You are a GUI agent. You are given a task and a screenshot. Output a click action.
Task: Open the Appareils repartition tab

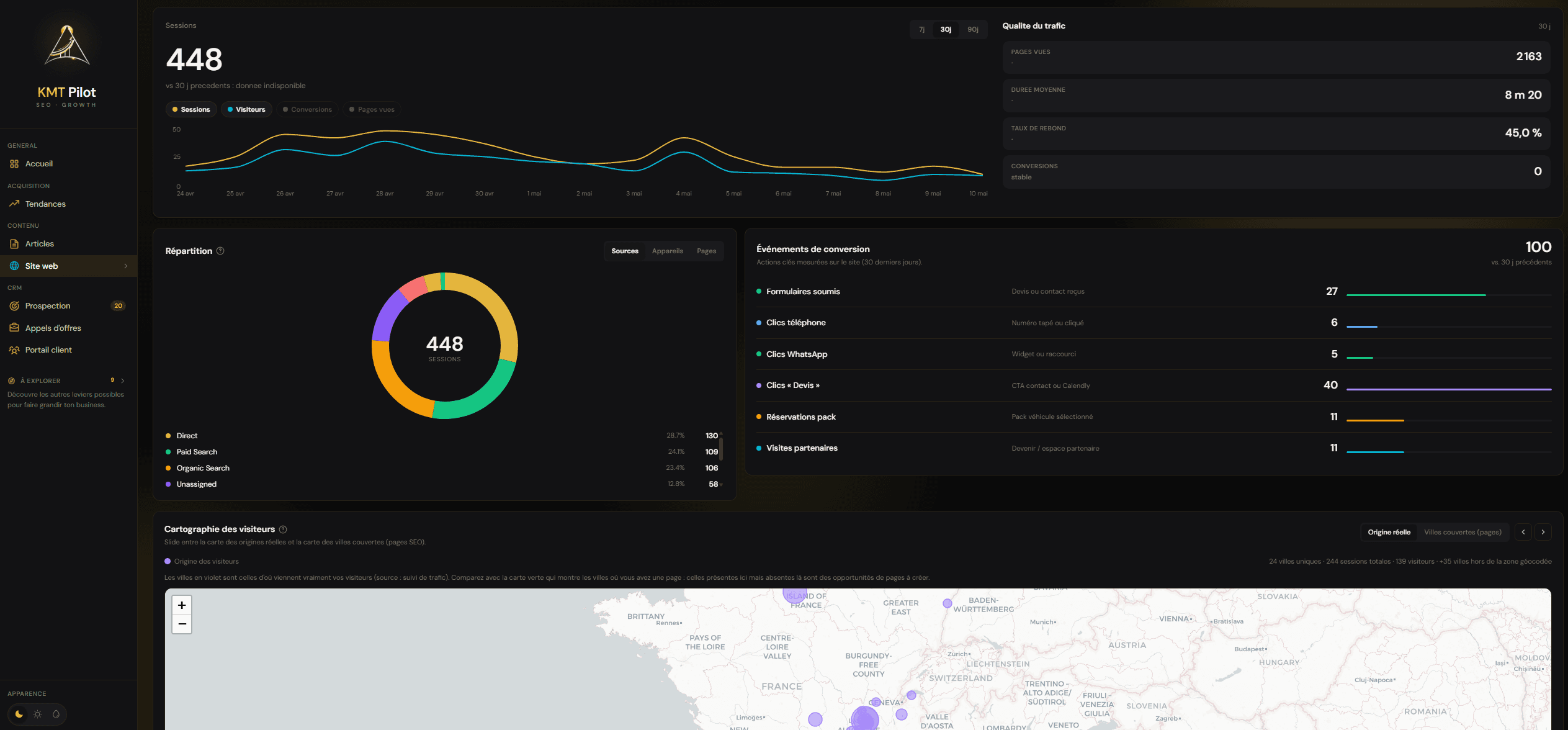coord(668,251)
